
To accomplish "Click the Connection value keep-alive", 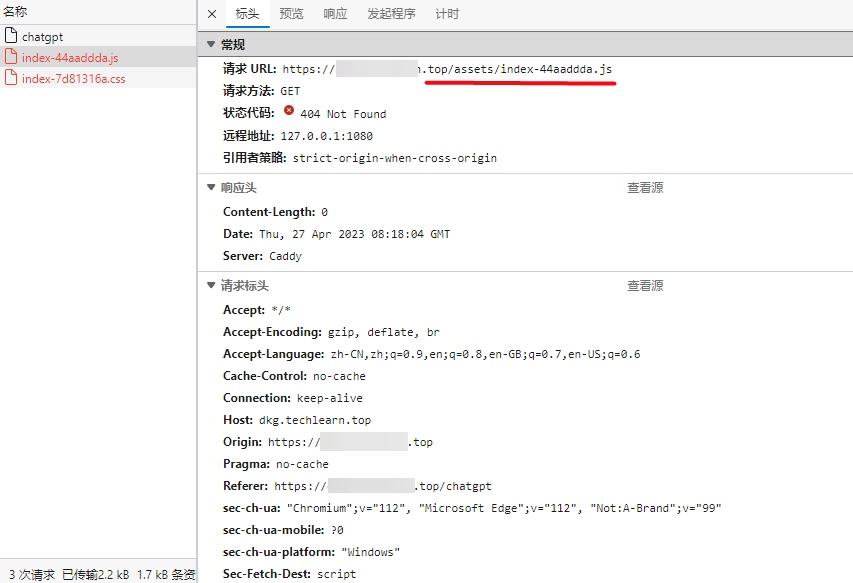I will 330,398.
